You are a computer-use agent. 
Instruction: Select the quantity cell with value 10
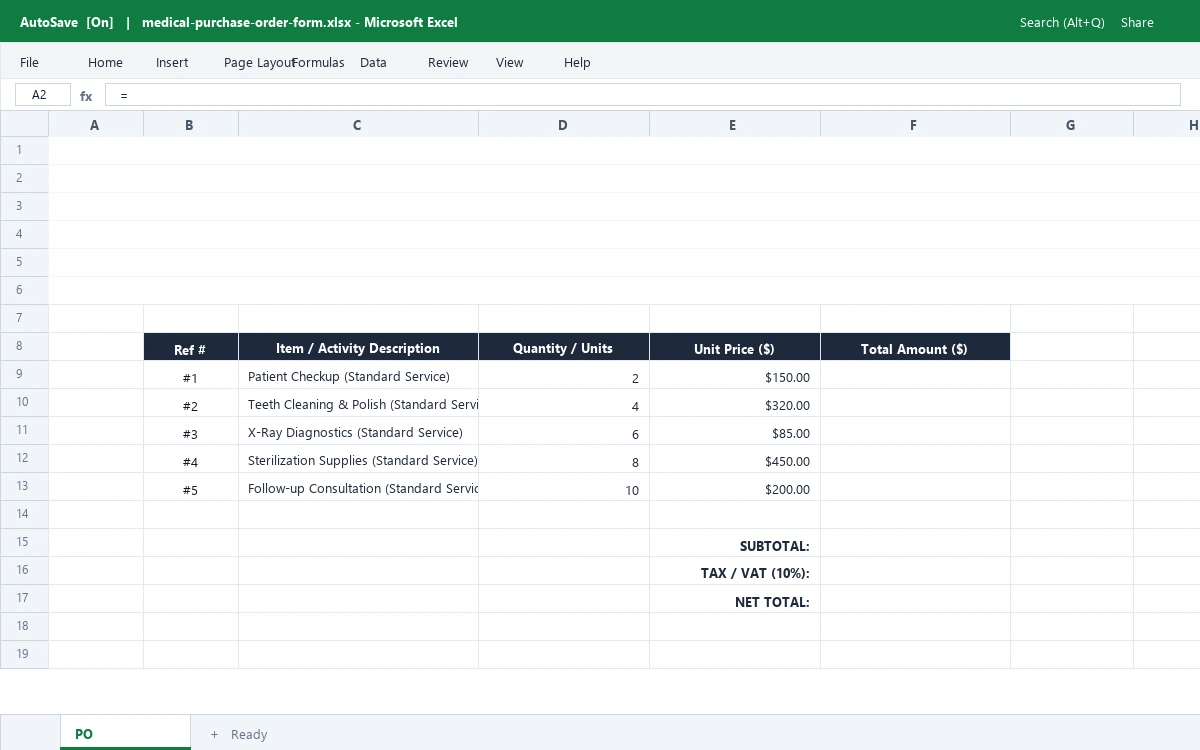pos(564,487)
